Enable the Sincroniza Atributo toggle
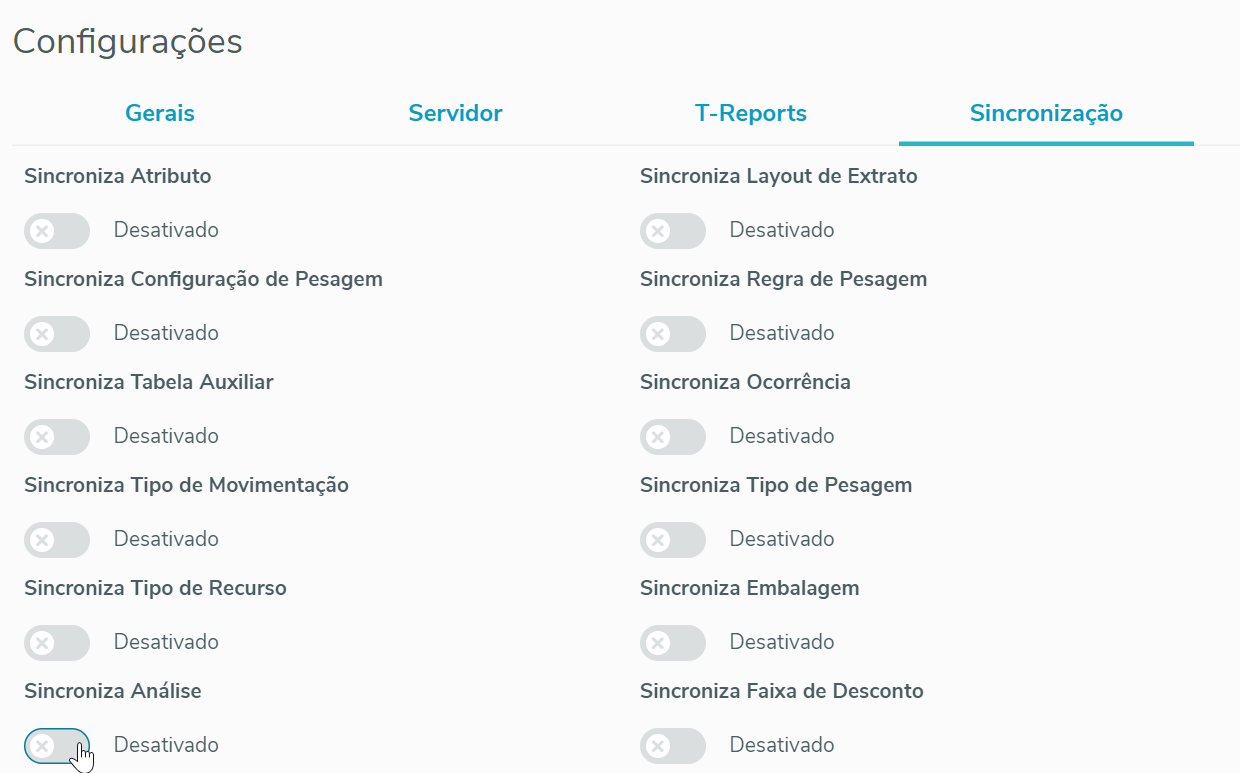This screenshot has width=1240, height=773. 57,231
